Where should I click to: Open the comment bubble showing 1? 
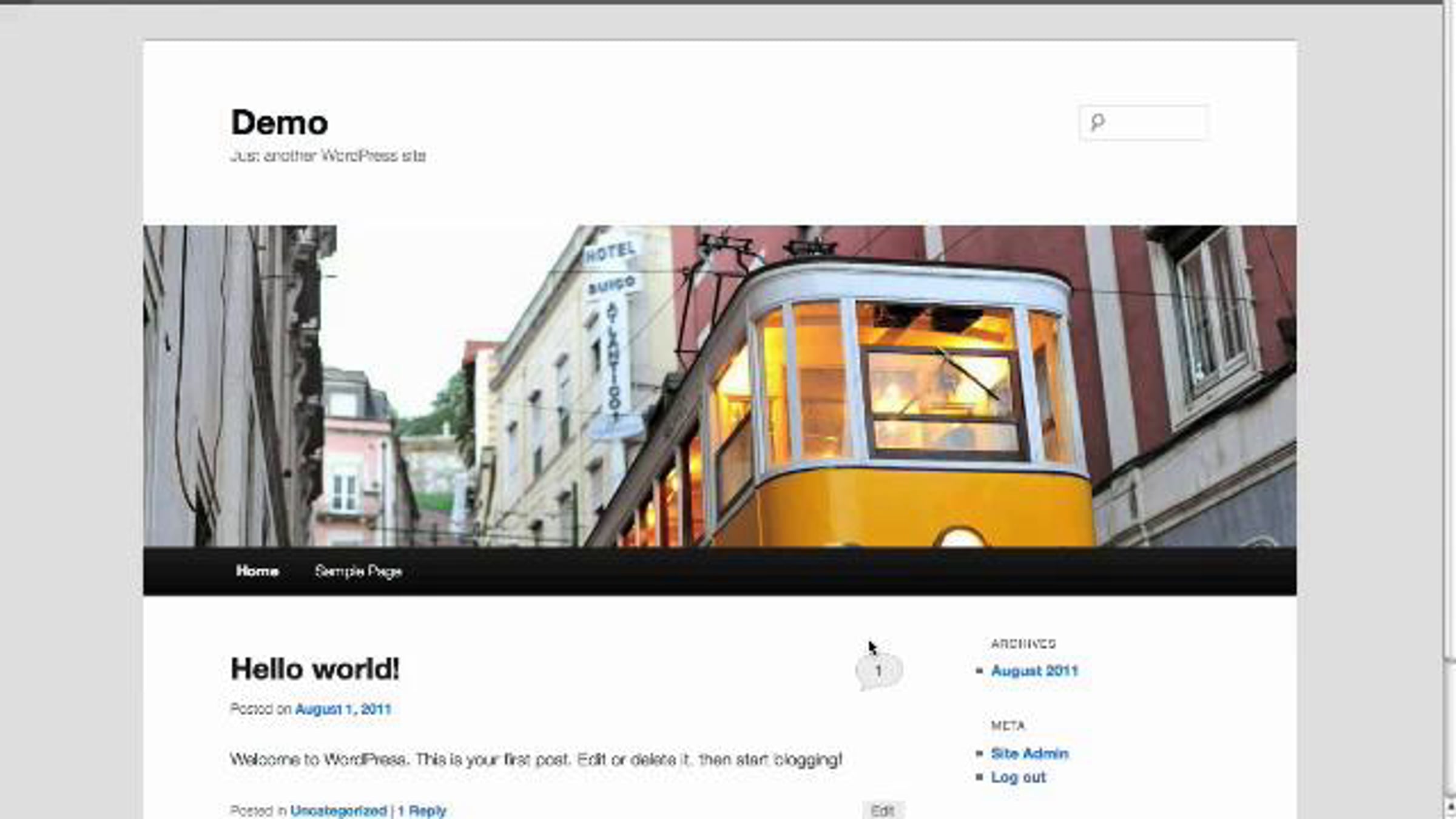[x=878, y=671]
